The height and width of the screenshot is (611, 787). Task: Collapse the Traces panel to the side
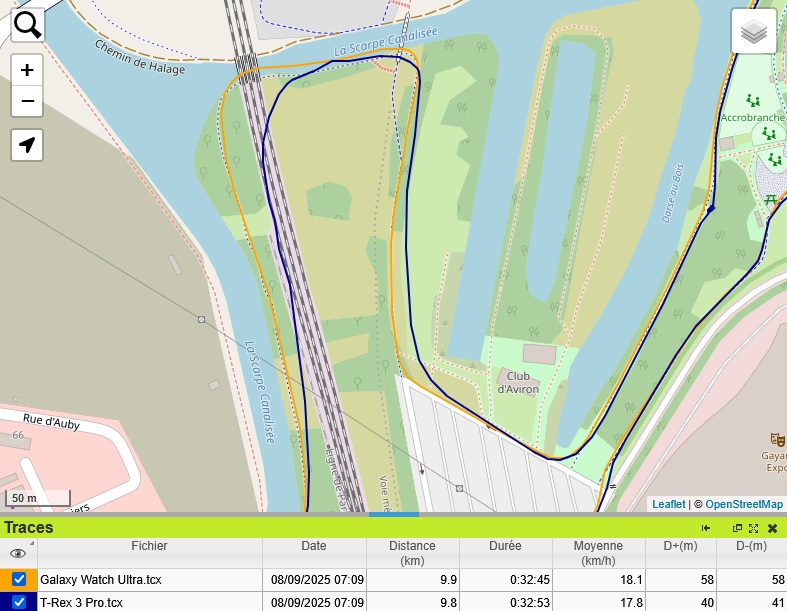[706, 528]
